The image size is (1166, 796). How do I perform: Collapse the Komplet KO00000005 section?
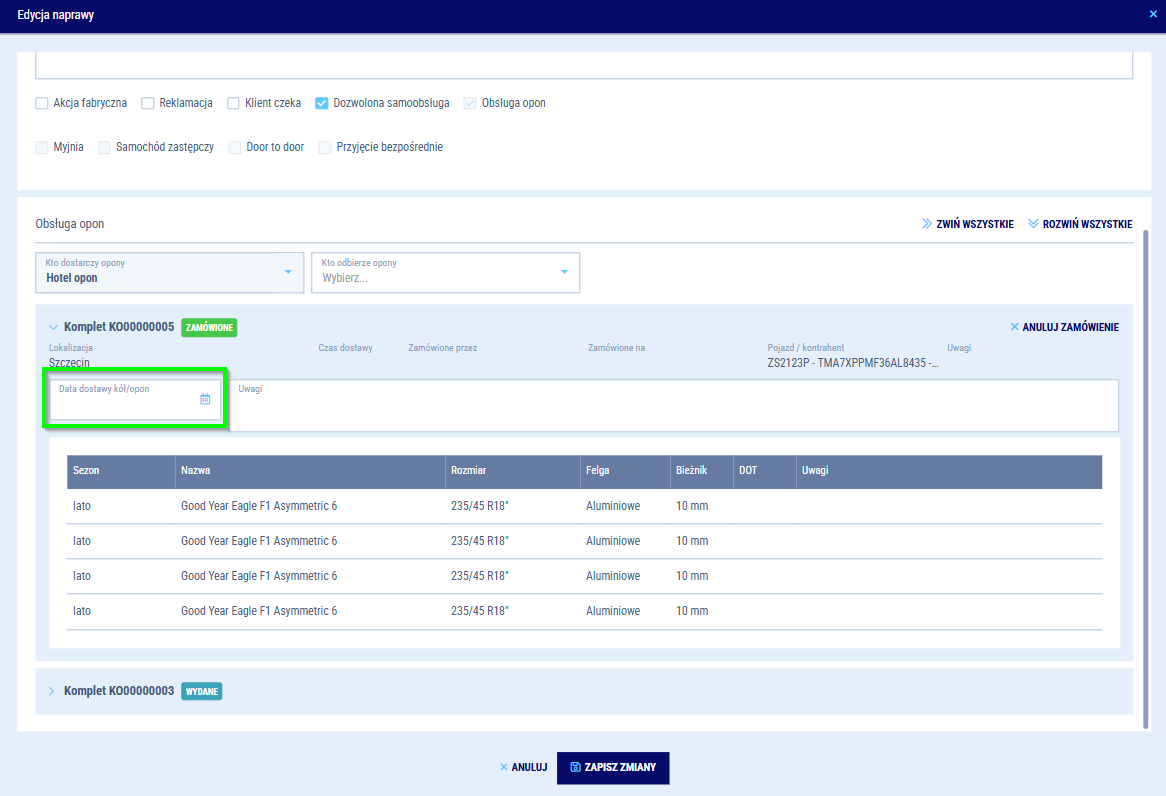52,327
